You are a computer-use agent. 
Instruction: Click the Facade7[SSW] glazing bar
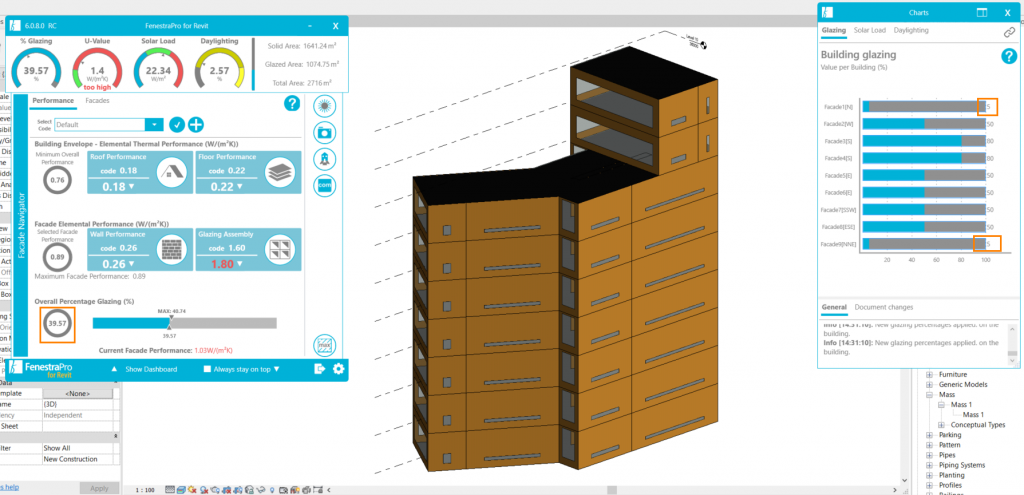[923, 209]
